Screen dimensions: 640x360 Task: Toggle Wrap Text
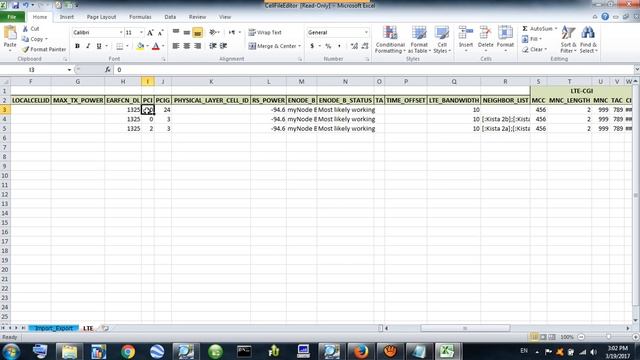[265, 32]
